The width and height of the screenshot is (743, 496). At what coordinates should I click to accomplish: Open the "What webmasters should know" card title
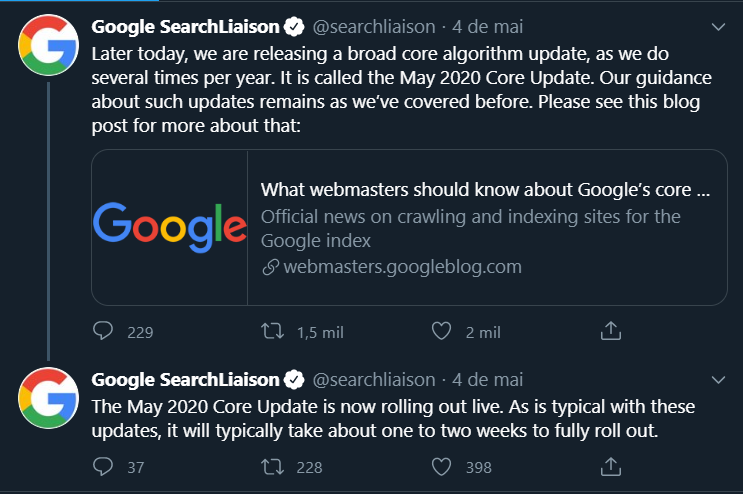coord(485,190)
